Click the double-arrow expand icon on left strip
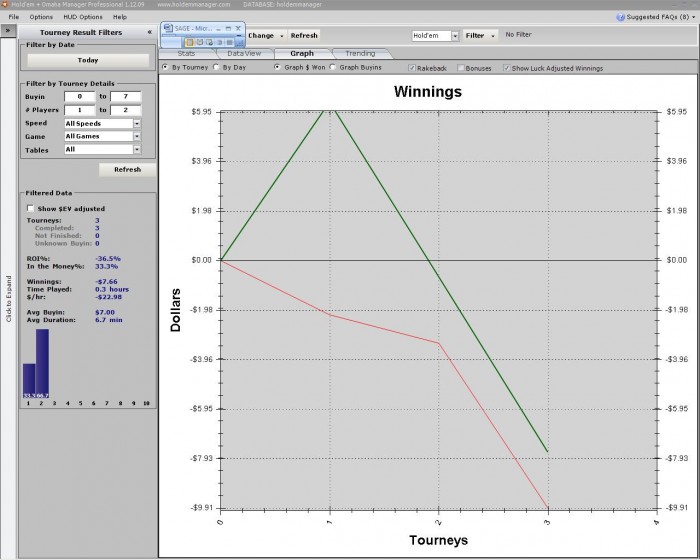This screenshot has width=700, height=560. [x=8, y=31]
